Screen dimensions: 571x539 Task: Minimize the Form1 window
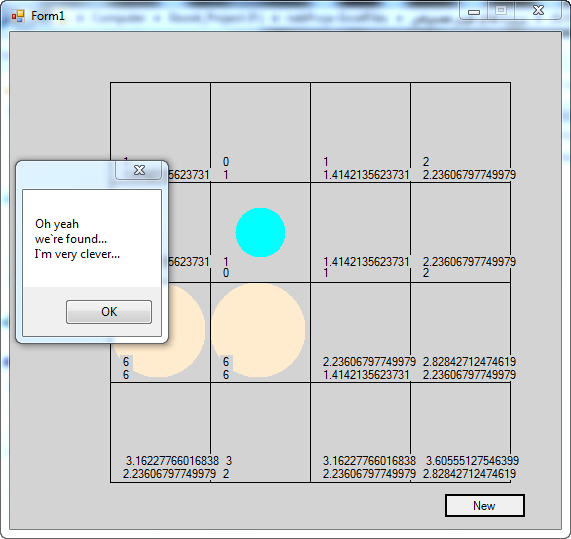click(473, 11)
